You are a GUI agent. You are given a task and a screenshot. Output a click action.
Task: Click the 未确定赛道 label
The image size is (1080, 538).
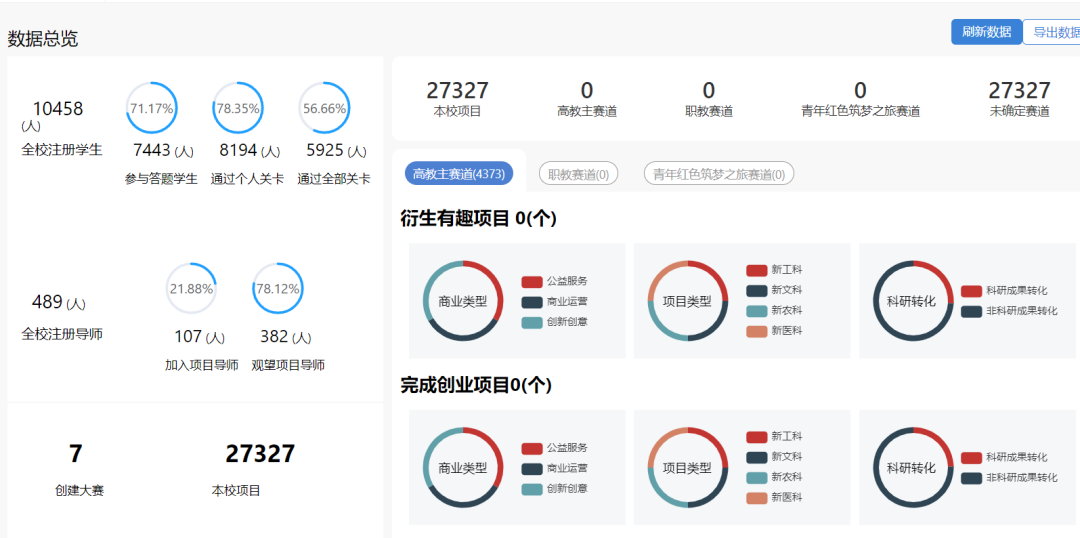pos(1019,112)
